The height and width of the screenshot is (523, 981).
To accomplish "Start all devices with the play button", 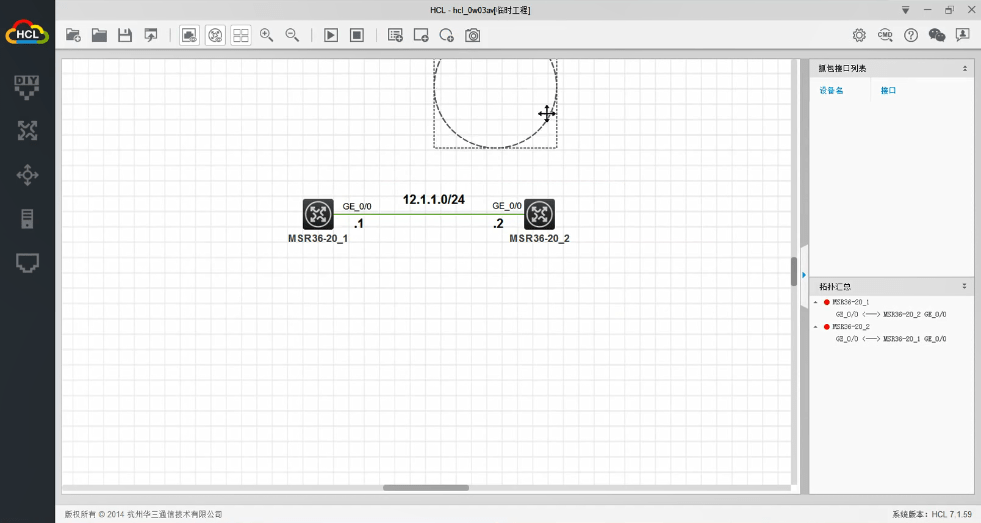I will click(331, 35).
